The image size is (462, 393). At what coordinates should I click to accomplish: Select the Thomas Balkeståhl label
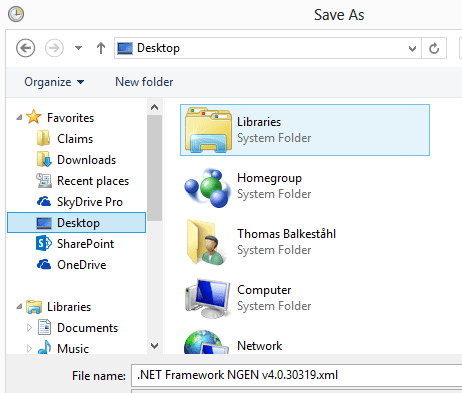(x=286, y=234)
